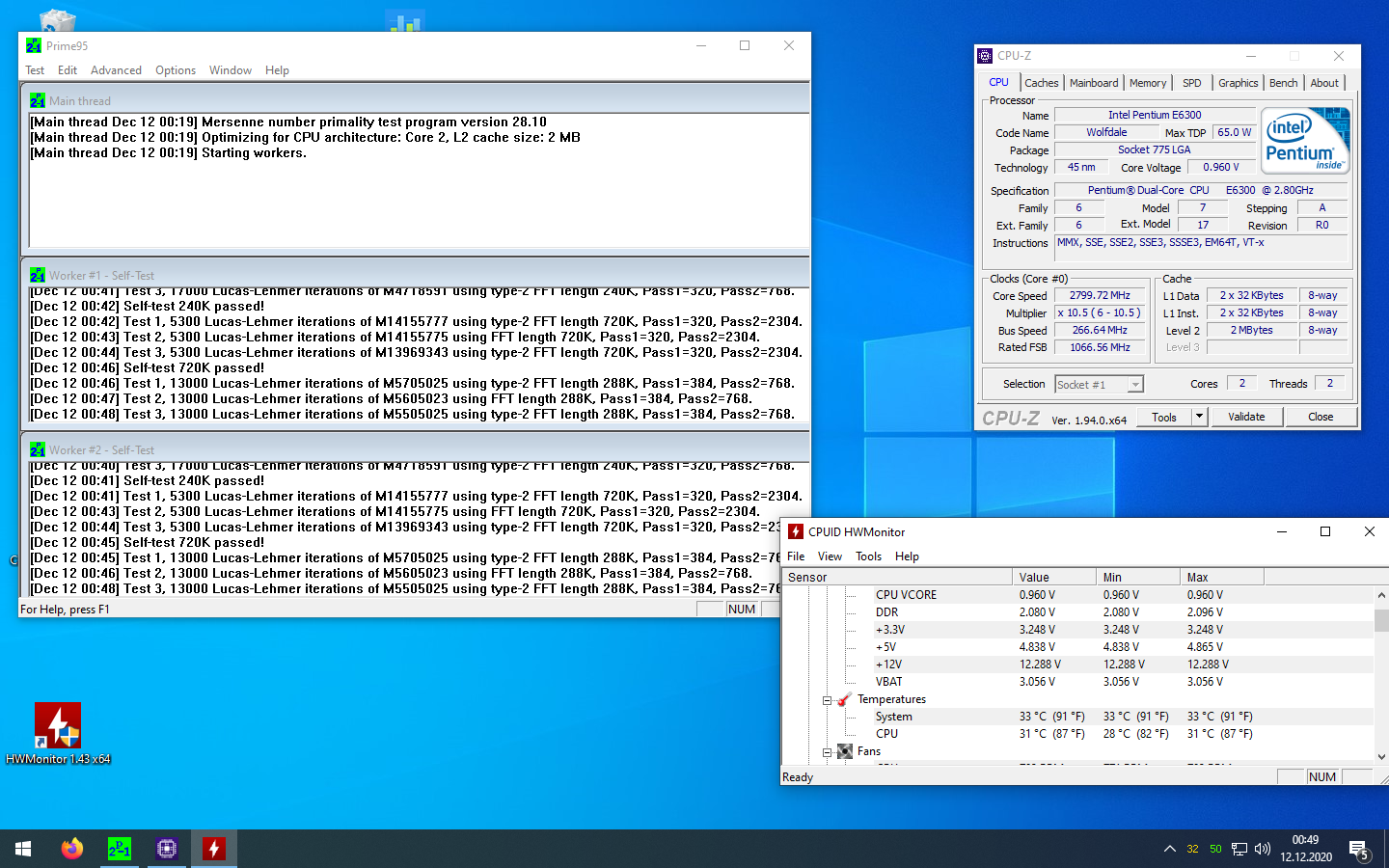Open the Help menu in HWMonitor
This screenshot has height=868, width=1389.
click(x=907, y=556)
